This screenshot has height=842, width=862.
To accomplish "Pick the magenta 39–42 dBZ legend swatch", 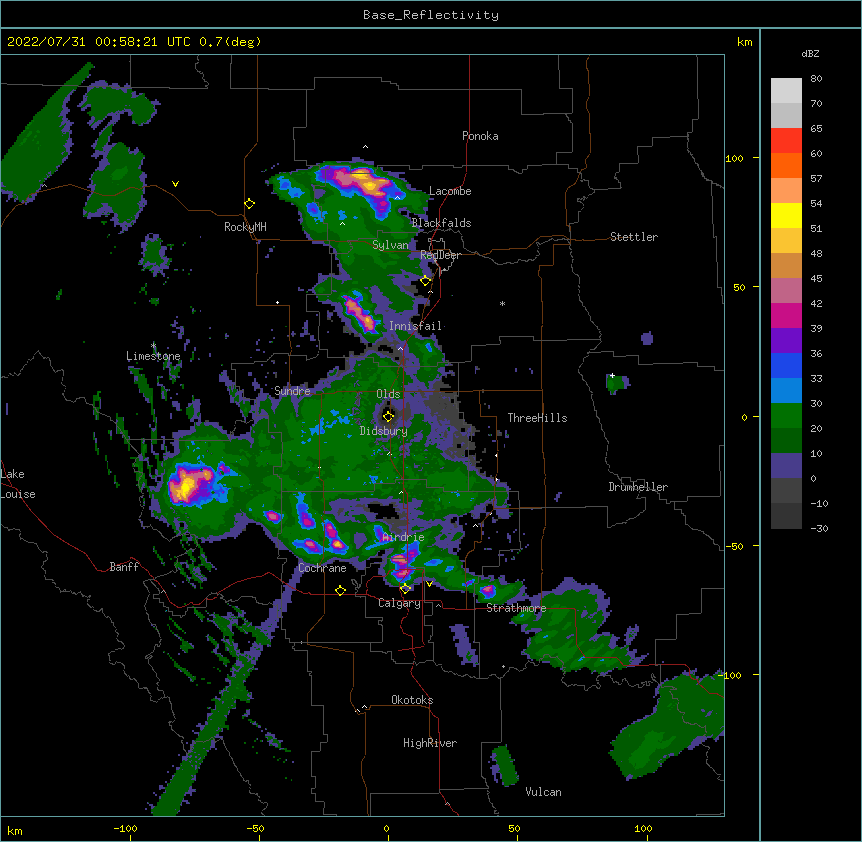I will (x=786, y=315).
